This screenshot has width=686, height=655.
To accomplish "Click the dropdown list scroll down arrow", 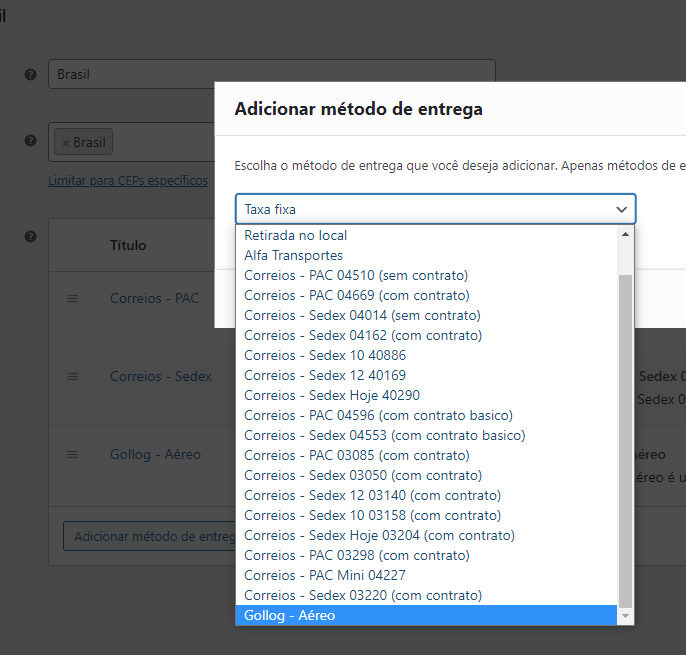I will [626, 617].
